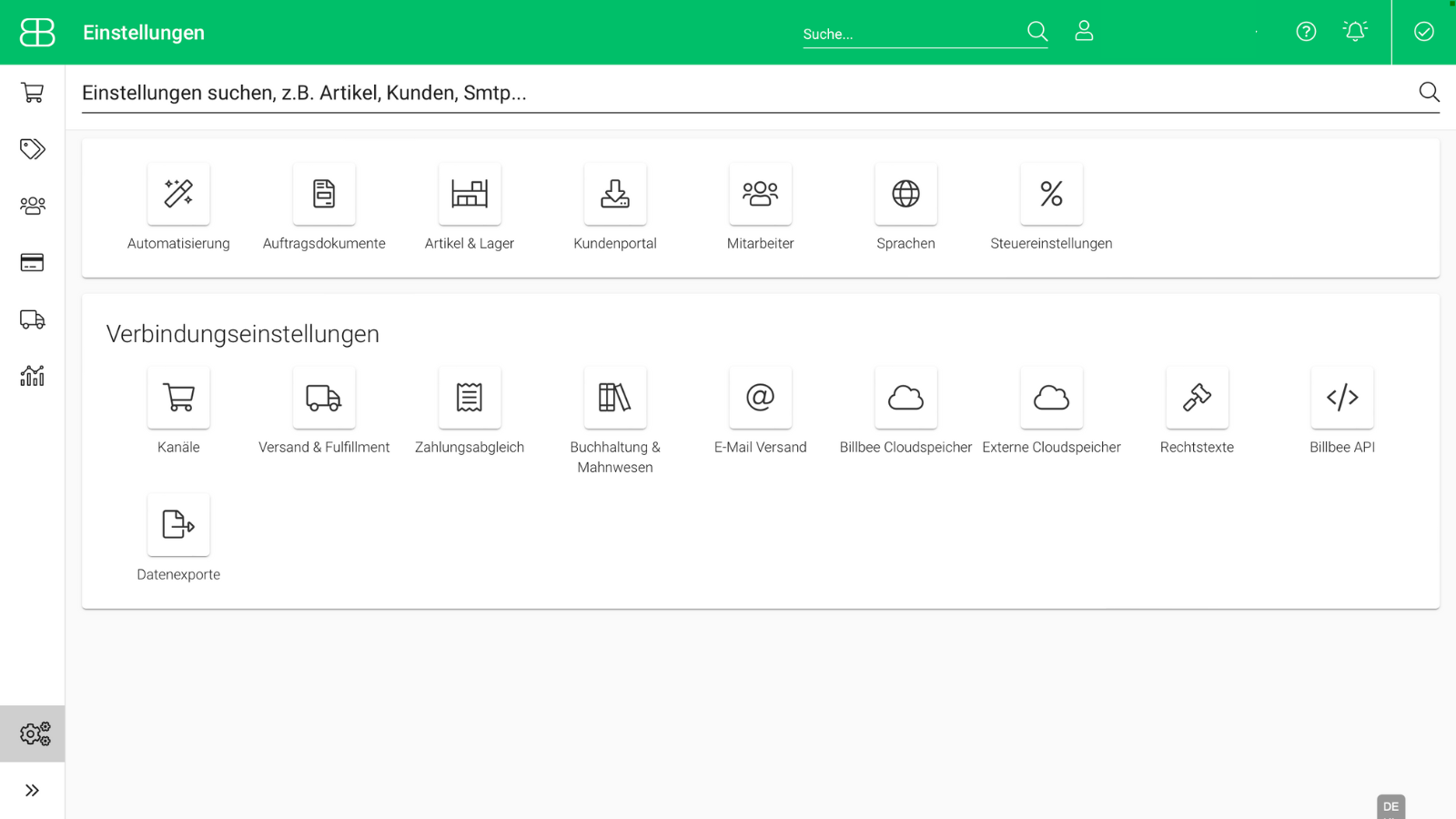The height and width of the screenshot is (819, 1456).
Task: Open the Kanäle shopping cart tile
Action: tap(178, 398)
